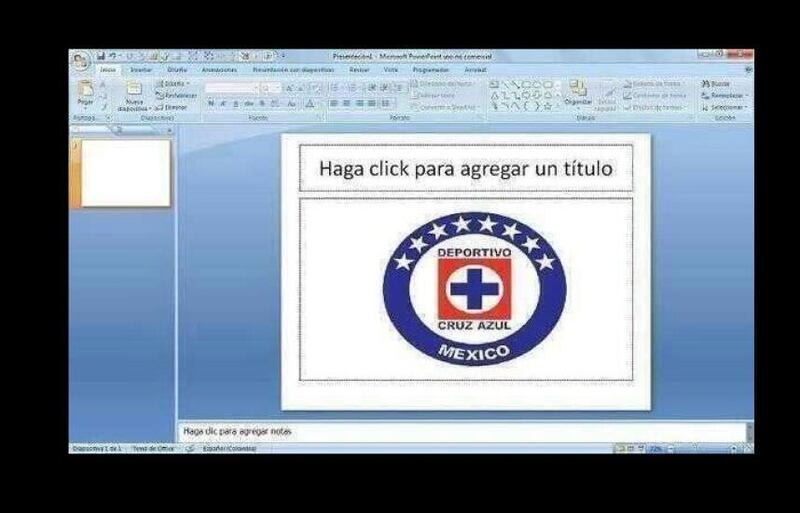Open Presentación con diapositivas tab
The width and height of the screenshot is (800, 513).
tap(293, 70)
